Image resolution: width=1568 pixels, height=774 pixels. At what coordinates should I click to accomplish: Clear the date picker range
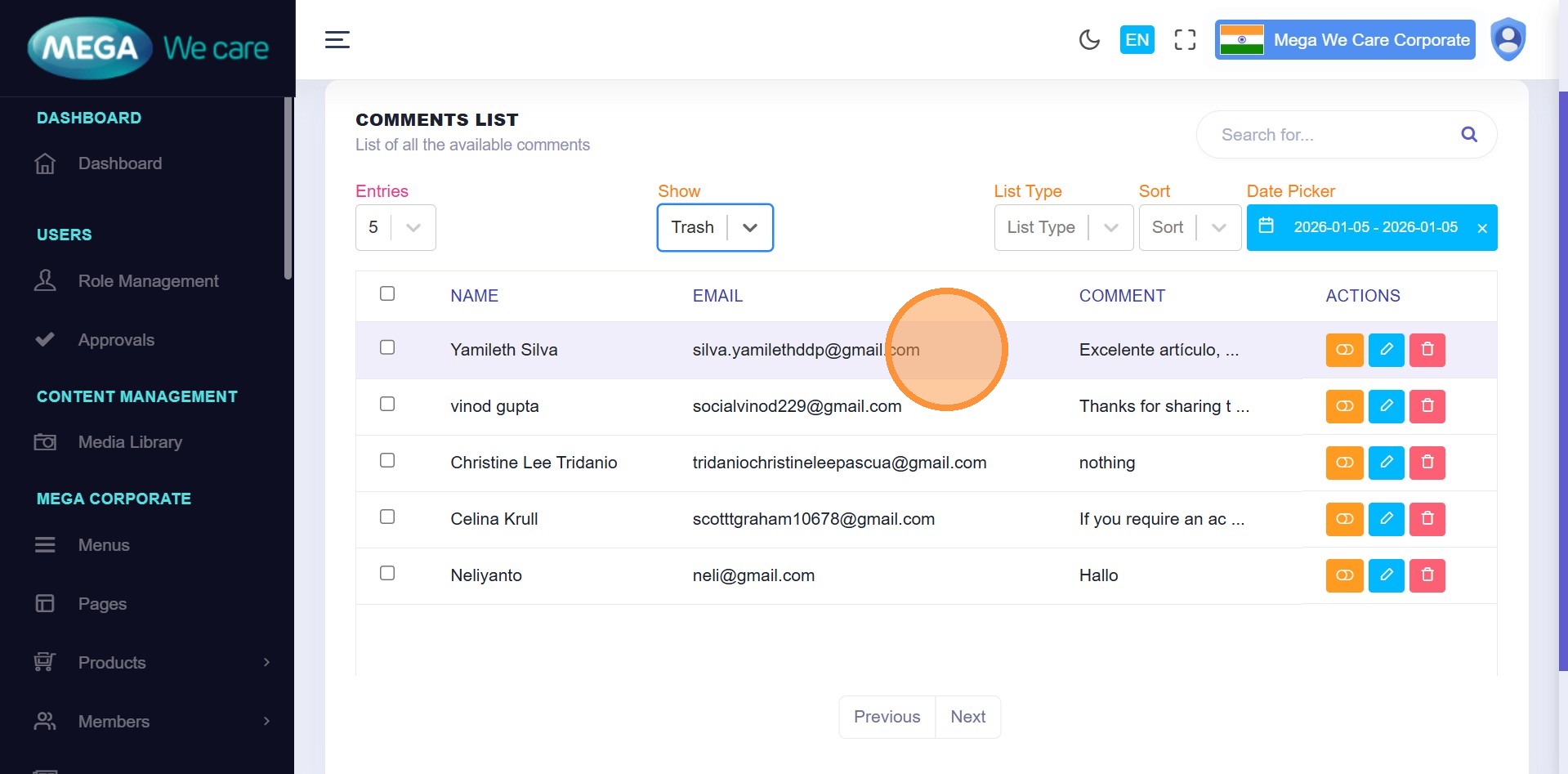(1481, 228)
